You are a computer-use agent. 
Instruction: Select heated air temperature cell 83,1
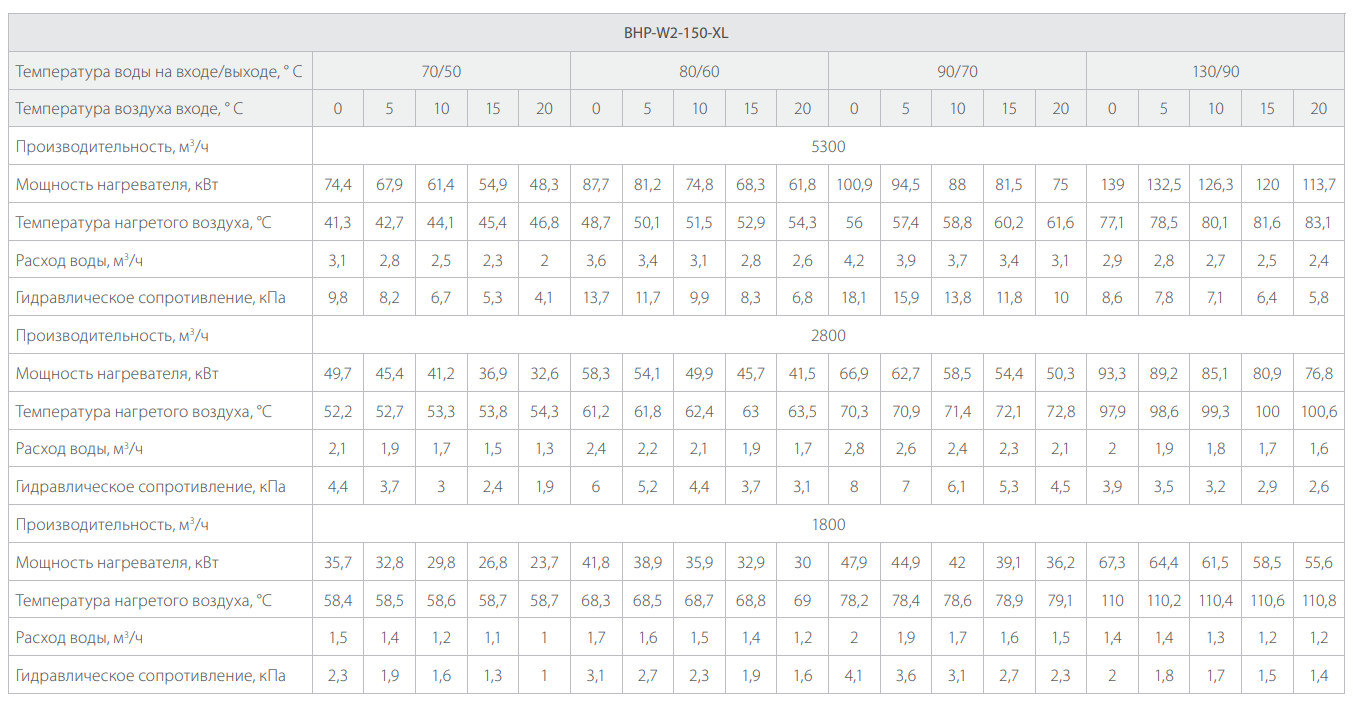pyautogui.click(x=1318, y=223)
